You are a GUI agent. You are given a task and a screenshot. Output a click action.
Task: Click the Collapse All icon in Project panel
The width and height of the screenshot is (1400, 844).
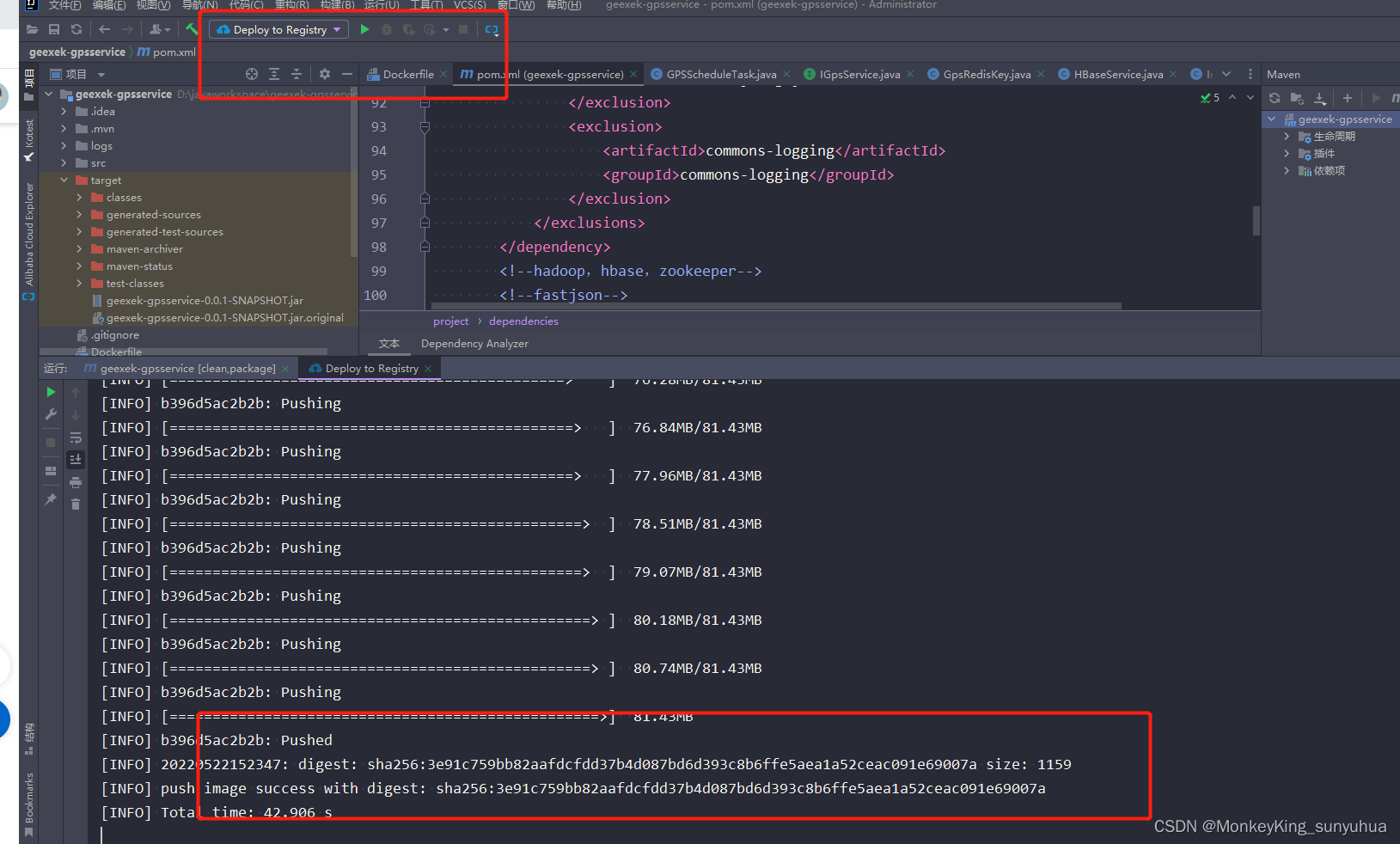pos(297,74)
